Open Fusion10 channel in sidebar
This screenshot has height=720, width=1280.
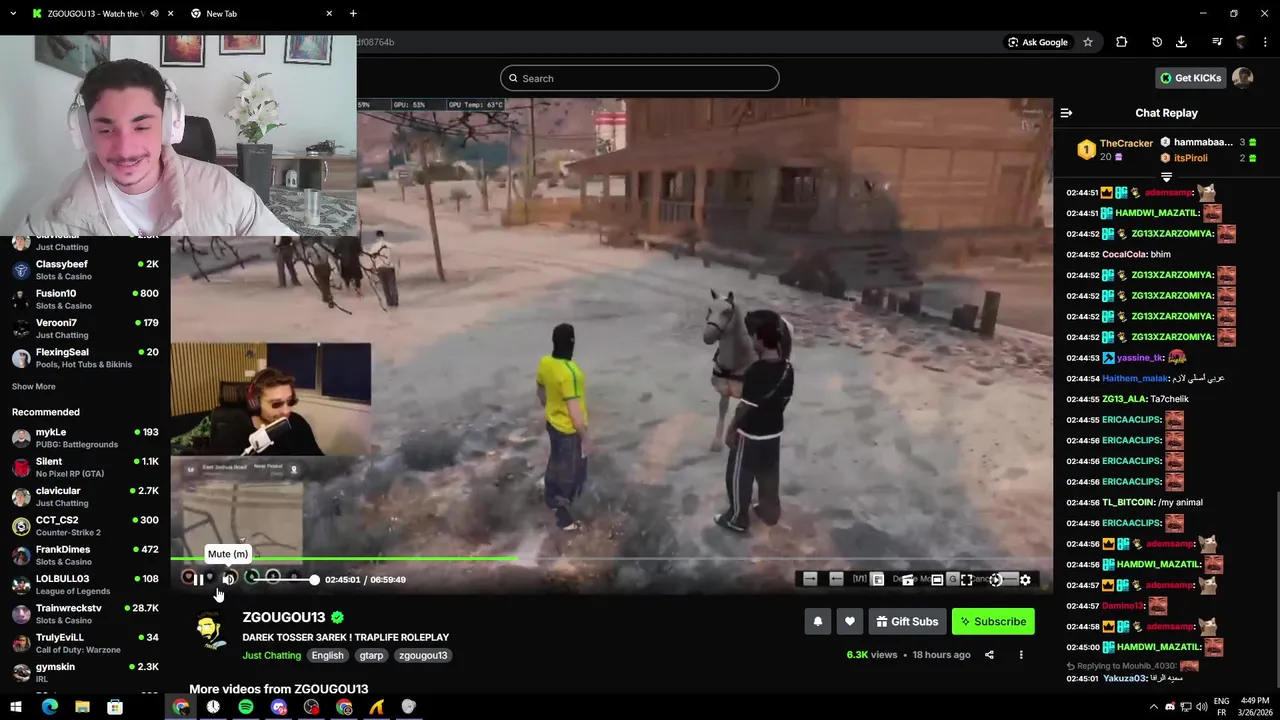pyautogui.click(x=85, y=299)
